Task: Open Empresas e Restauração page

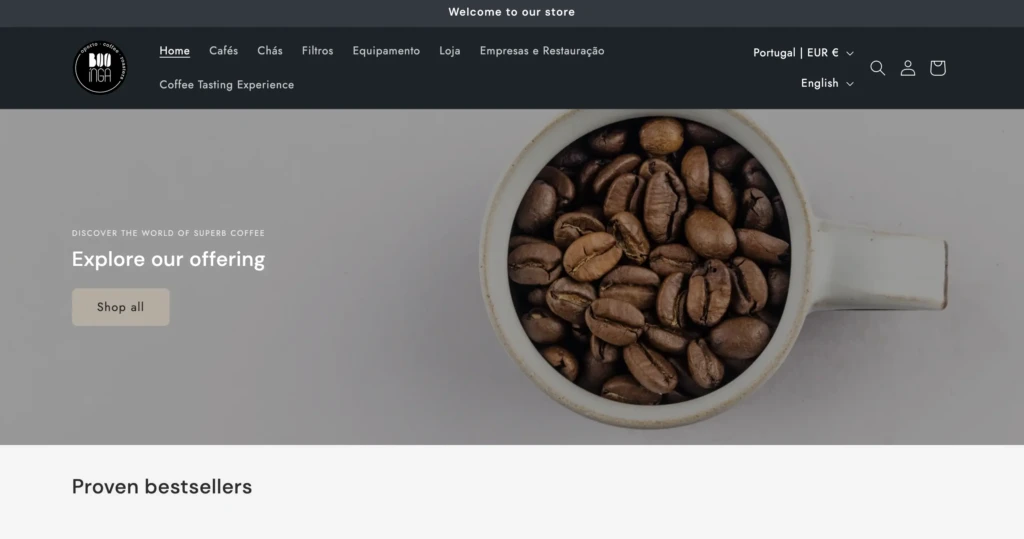Action: point(542,51)
